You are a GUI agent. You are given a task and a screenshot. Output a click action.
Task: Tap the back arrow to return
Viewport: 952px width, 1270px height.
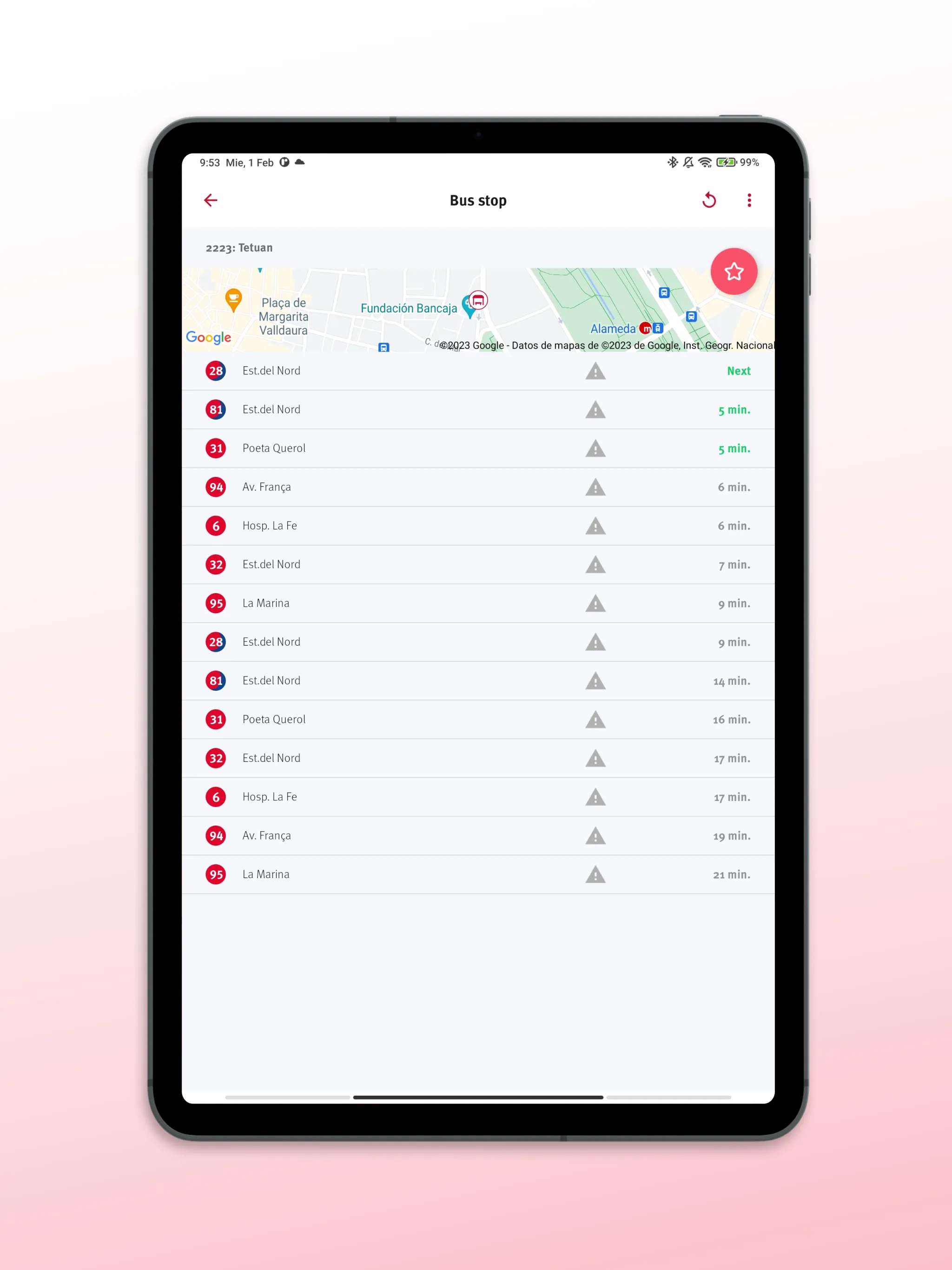click(x=213, y=200)
